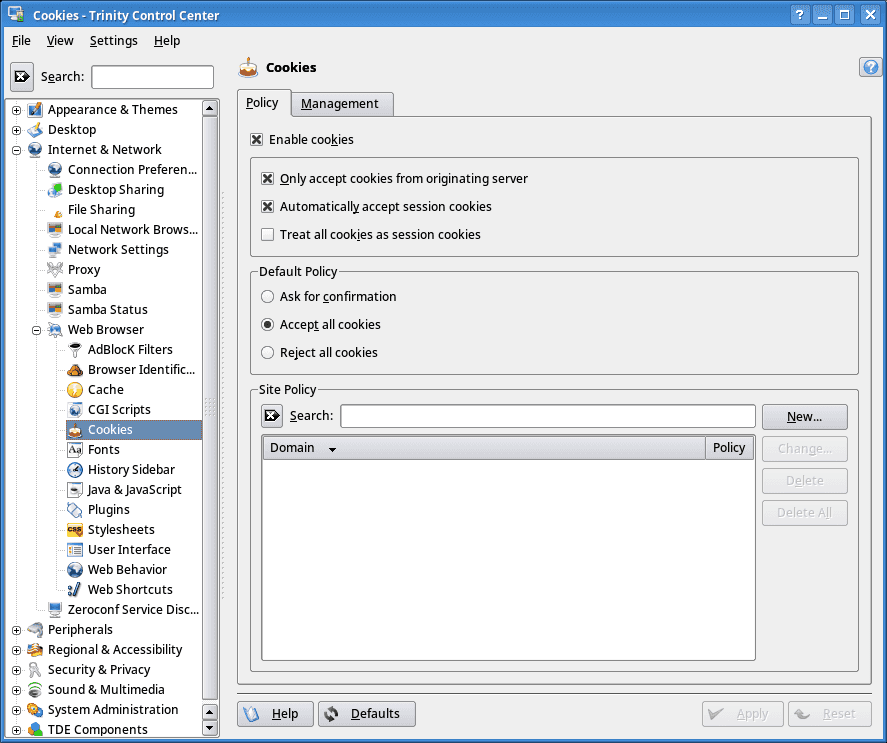Click the Stylesheets CSS icon
The height and width of the screenshot is (743, 887).
coord(75,530)
